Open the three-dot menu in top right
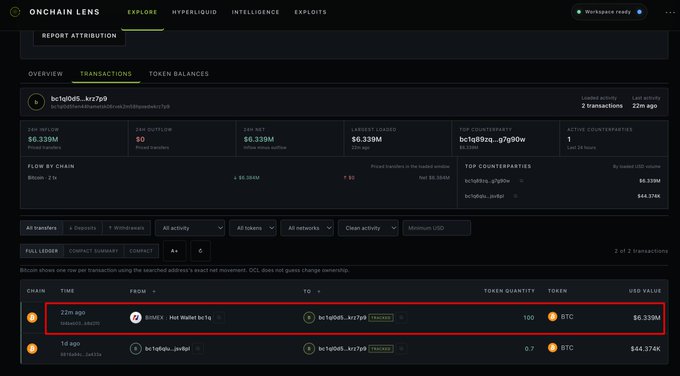The width and height of the screenshot is (680, 376). tap(670, 13)
